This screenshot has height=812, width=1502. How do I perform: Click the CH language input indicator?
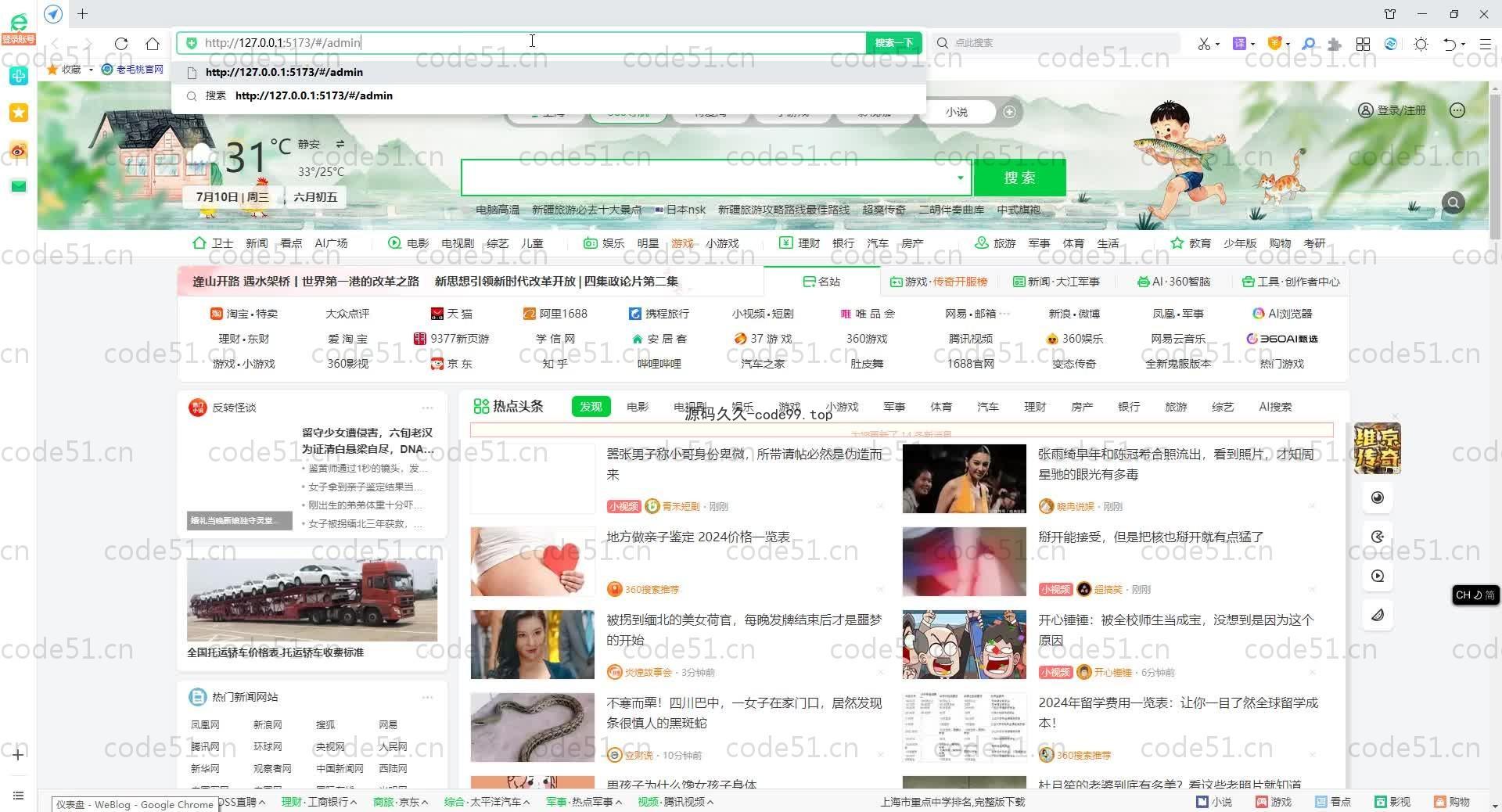tap(1475, 595)
